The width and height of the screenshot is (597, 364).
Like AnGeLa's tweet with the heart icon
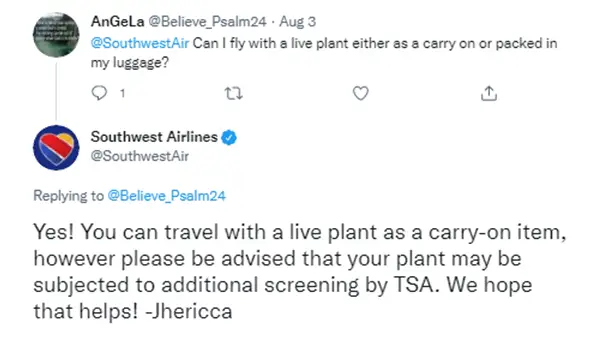pyautogui.click(x=361, y=93)
